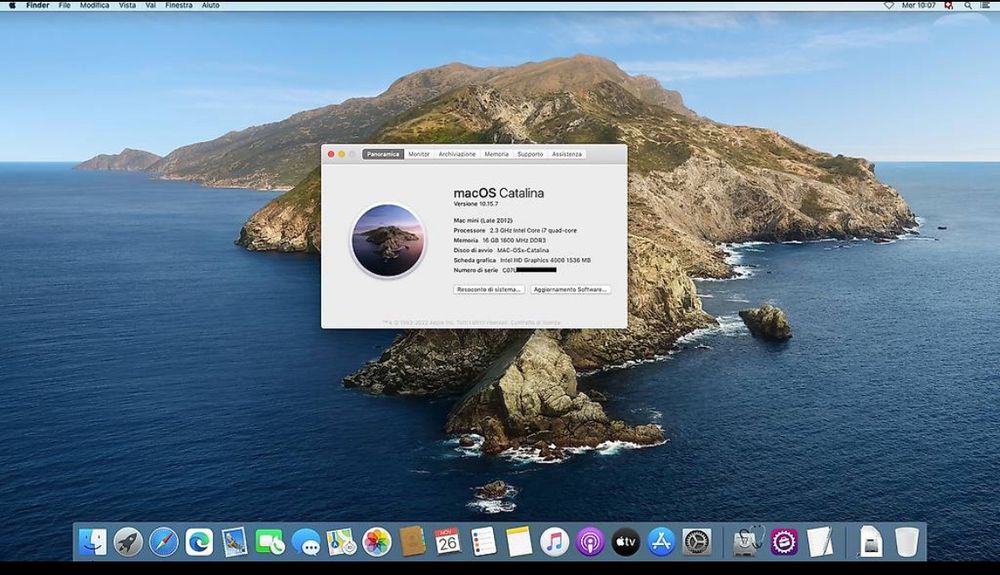This screenshot has height=575, width=1000.
Task: Open the Apple menu
Action: tap(12, 5)
